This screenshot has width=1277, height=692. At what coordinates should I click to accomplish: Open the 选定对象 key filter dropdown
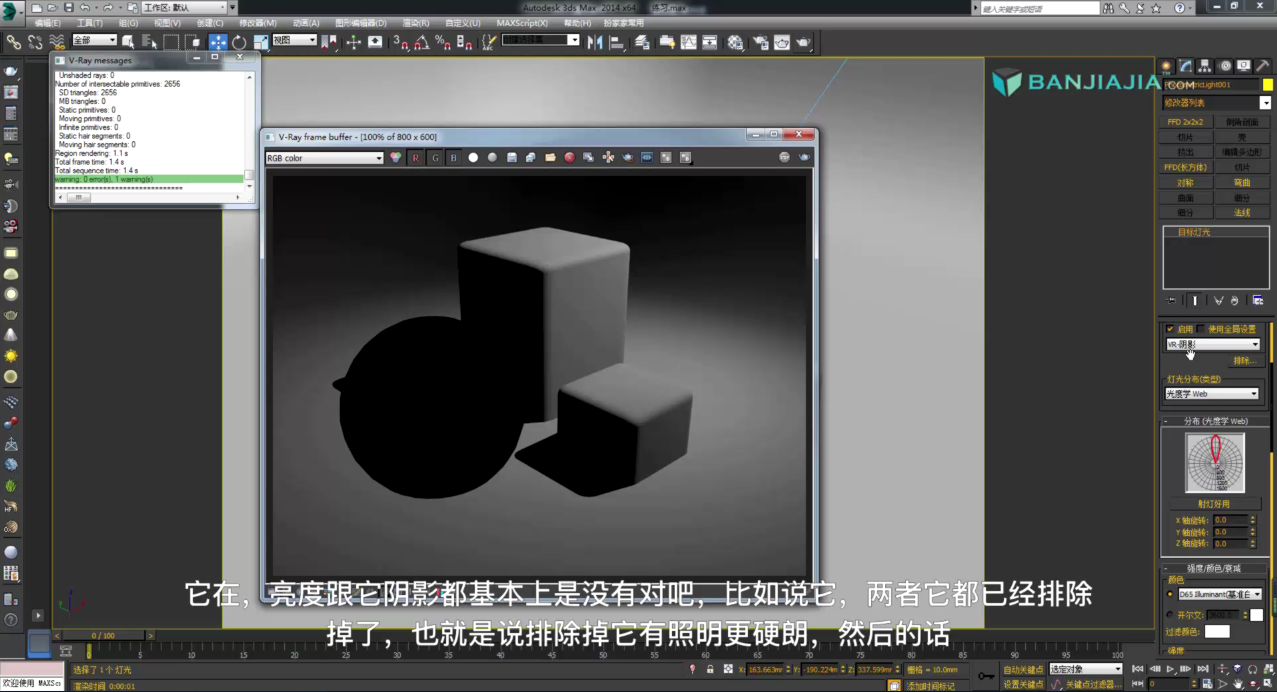[1085, 669]
